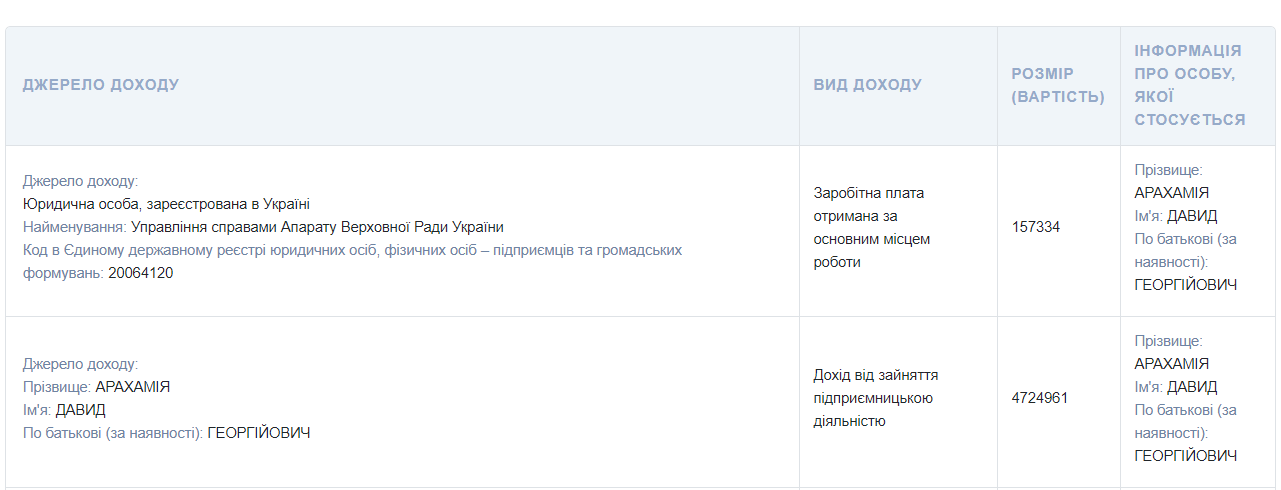Click surname АРАХАМІЯ in second row's income source
1281x490 pixels.
(x=133, y=387)
